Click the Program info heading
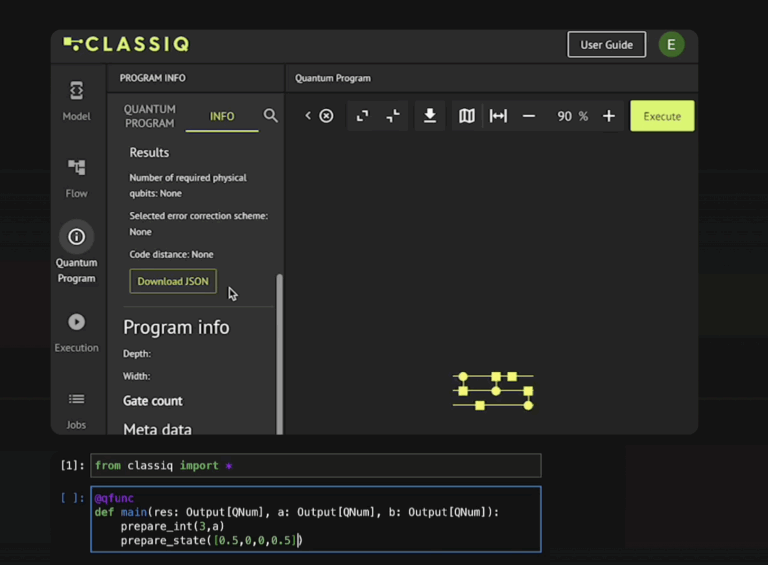Image resolution: width=768 pixels, height=565 pixels. tap(176, 327)
